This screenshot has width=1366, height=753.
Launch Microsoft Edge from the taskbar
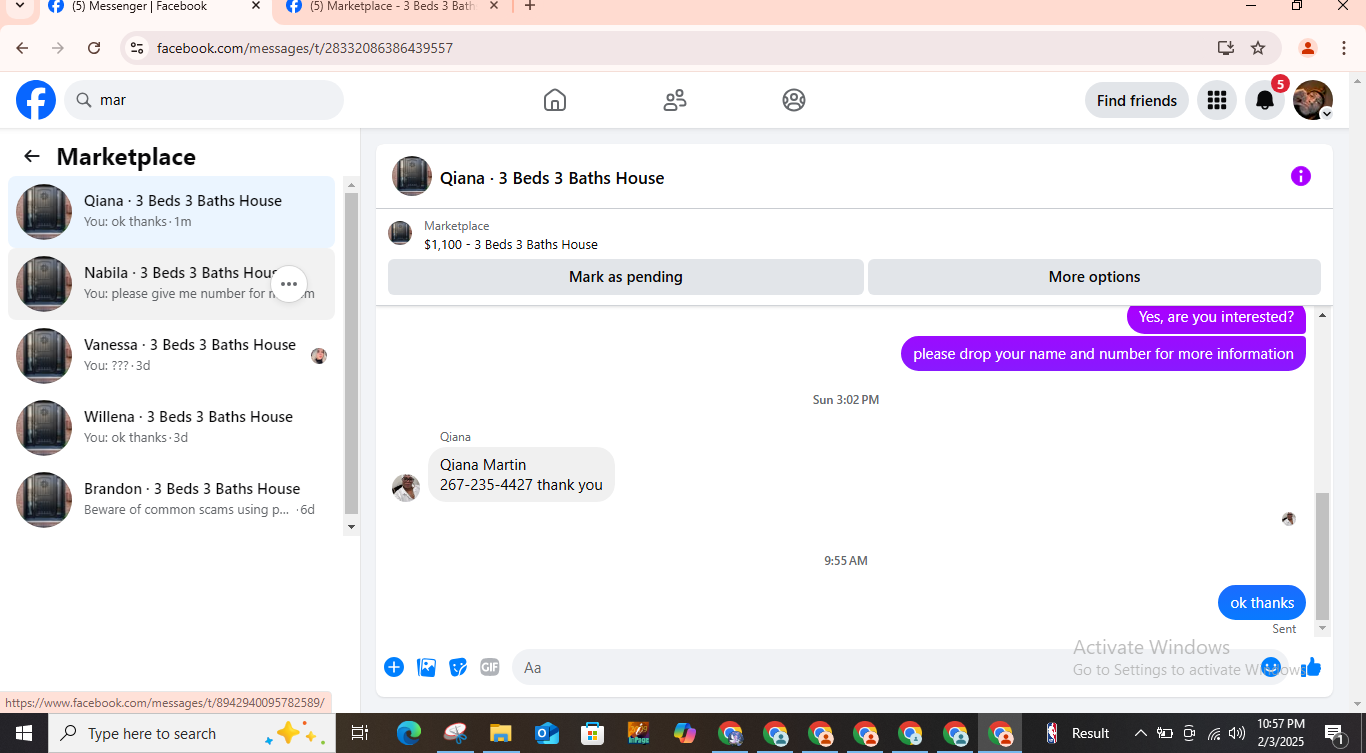[409, 733]
